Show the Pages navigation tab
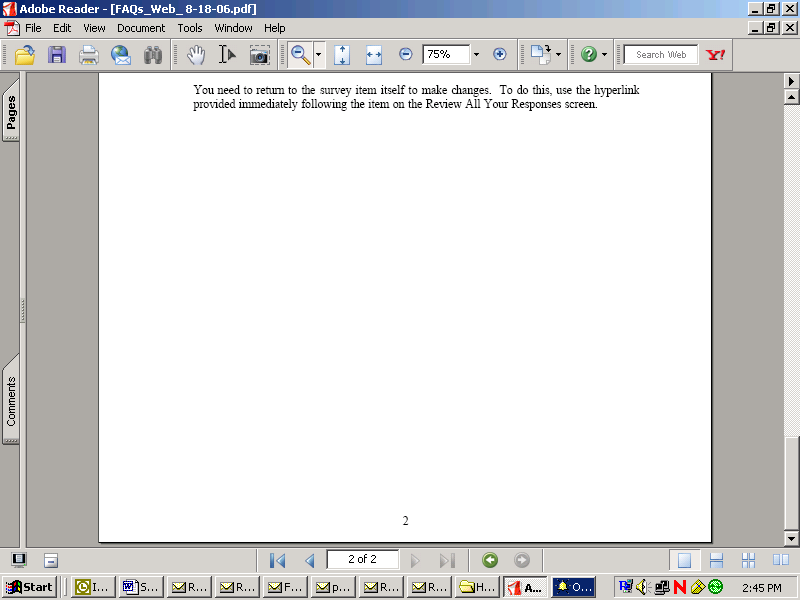 pos(11,111)
